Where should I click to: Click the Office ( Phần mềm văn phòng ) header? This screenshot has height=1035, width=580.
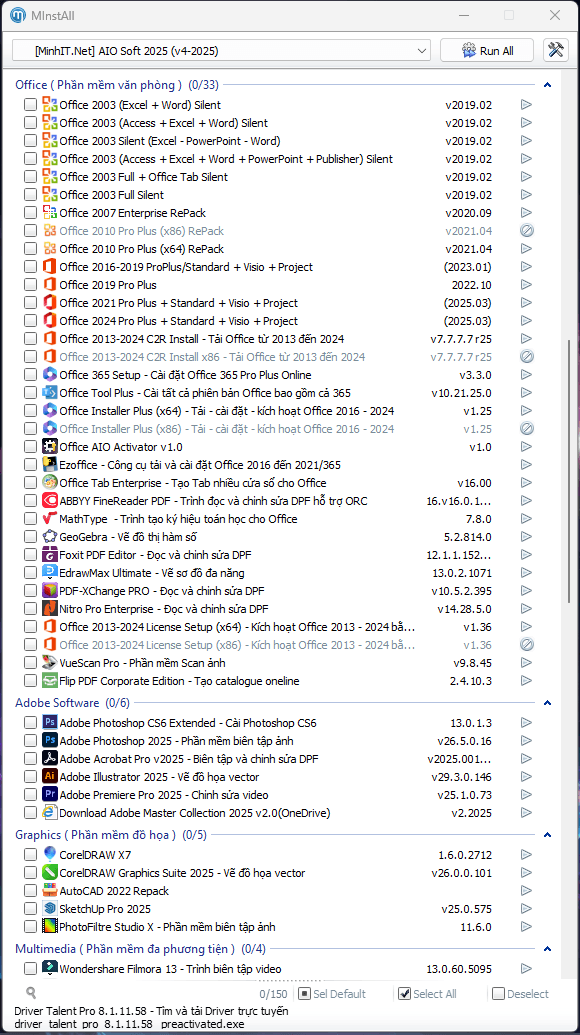coord(117,84)
